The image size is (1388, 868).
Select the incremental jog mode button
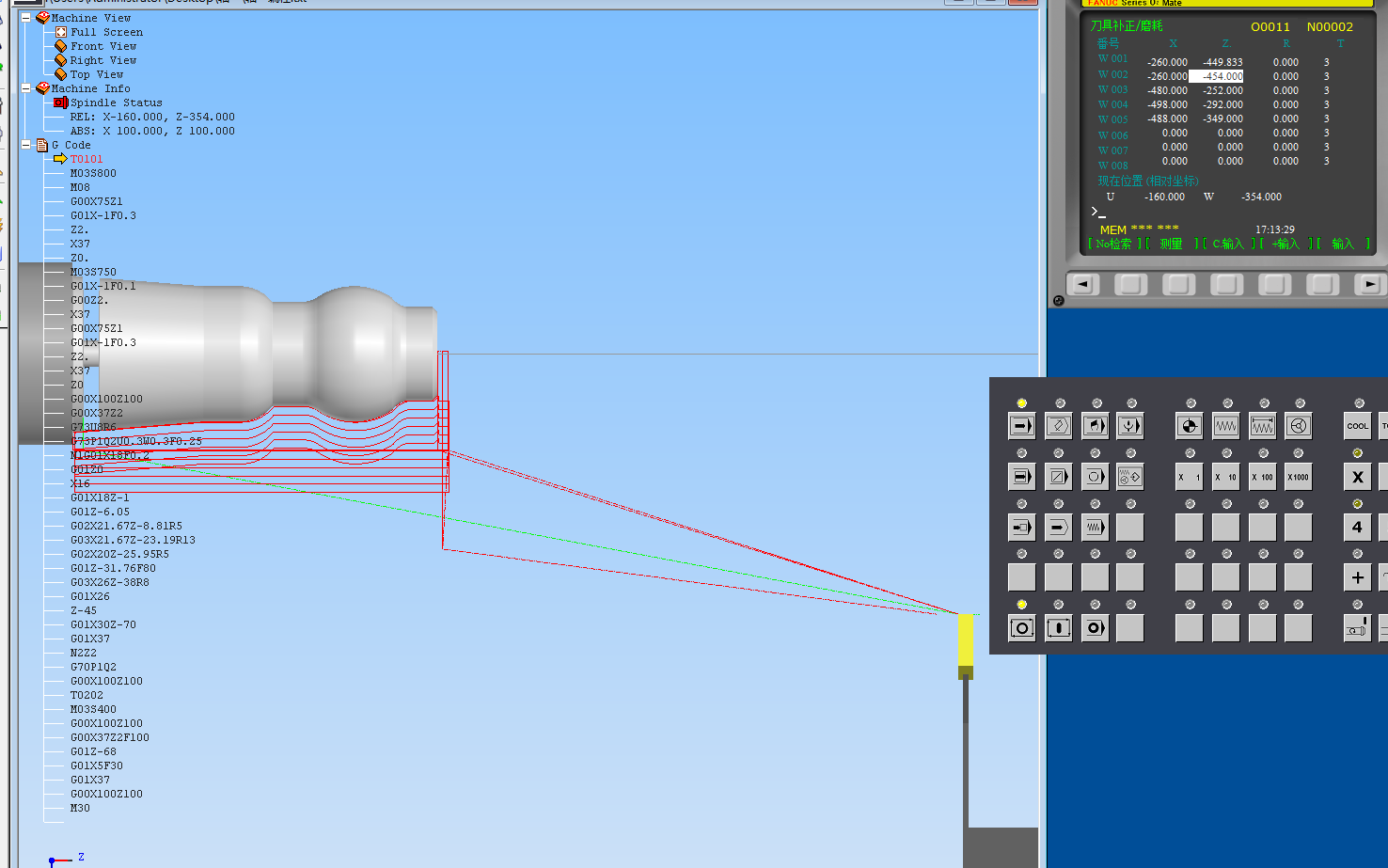(1263, 426)
